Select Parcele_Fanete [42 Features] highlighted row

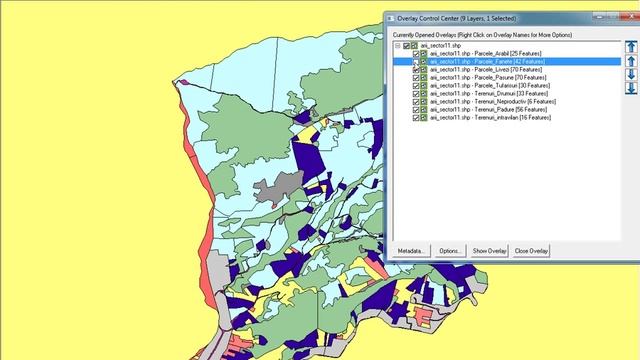(507, 62)
